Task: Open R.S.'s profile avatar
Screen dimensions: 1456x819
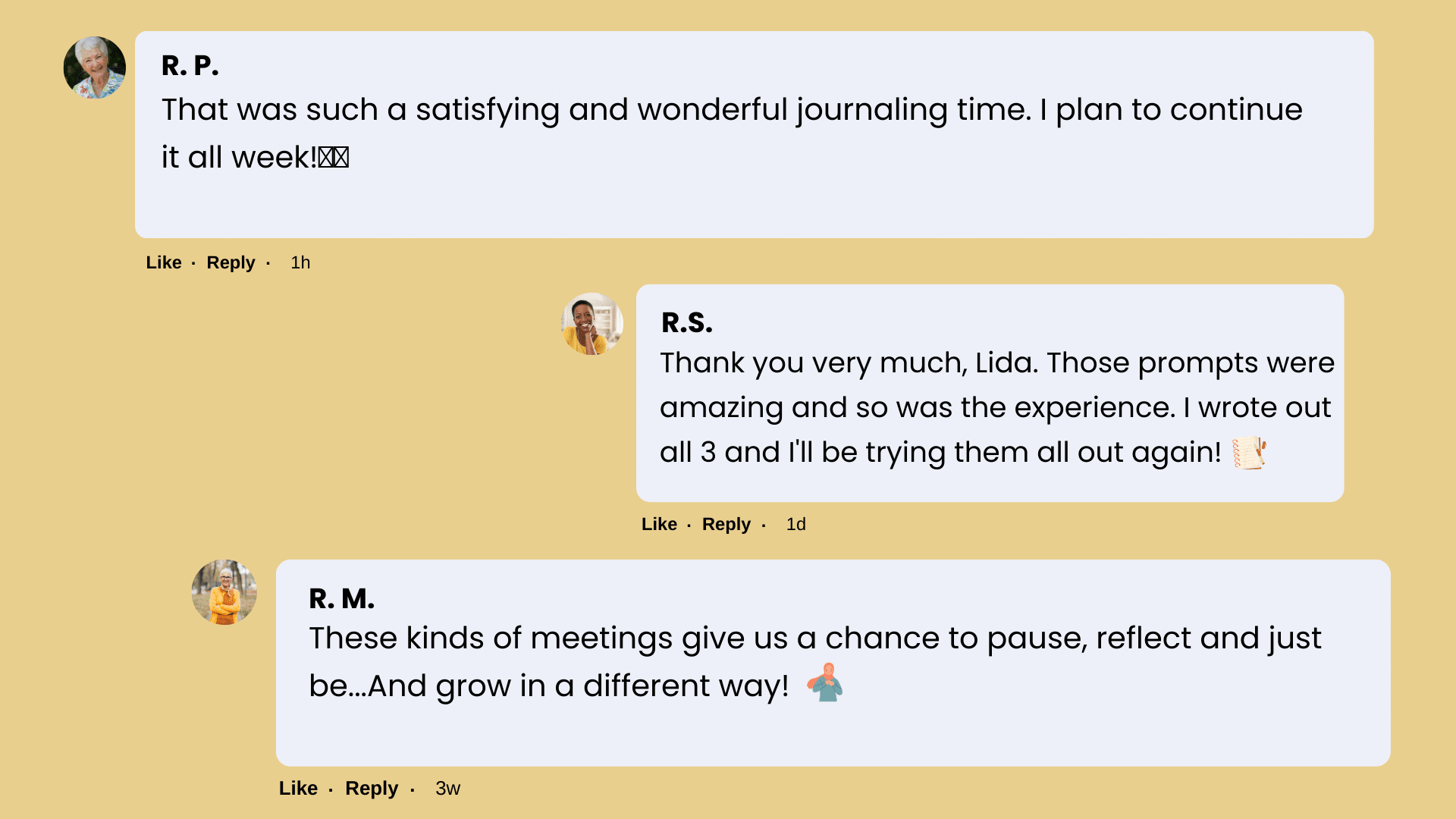Action: point(592,324)
